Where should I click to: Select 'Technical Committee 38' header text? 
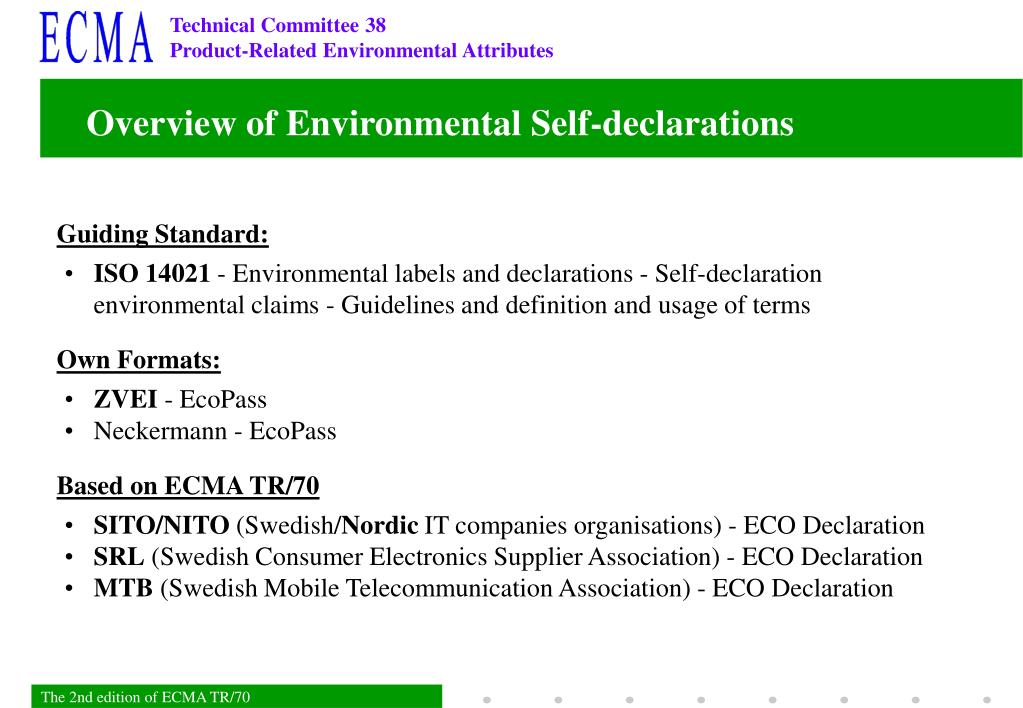tap(278, 25)
